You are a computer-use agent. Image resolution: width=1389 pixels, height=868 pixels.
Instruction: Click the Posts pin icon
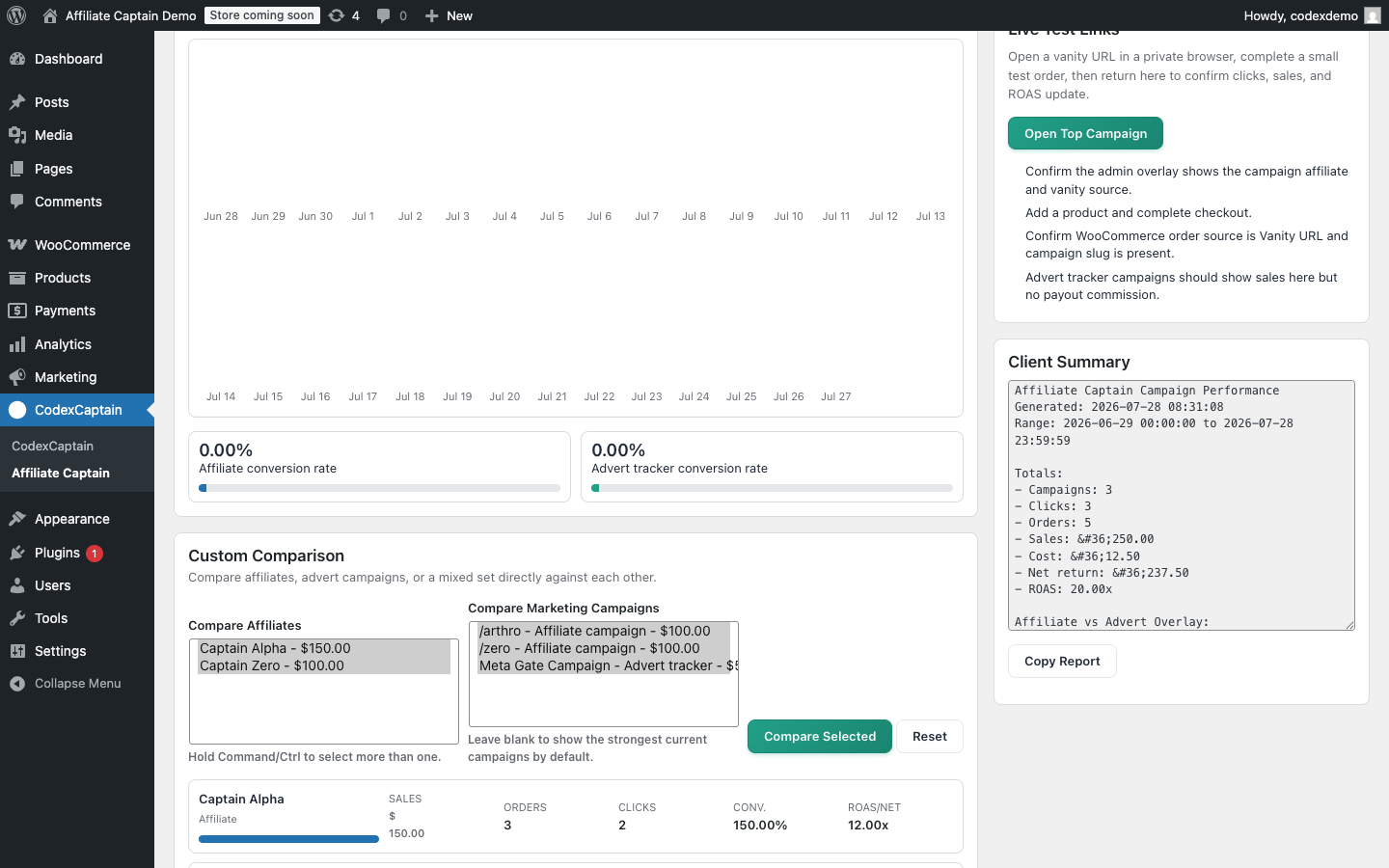coord(17,102)
